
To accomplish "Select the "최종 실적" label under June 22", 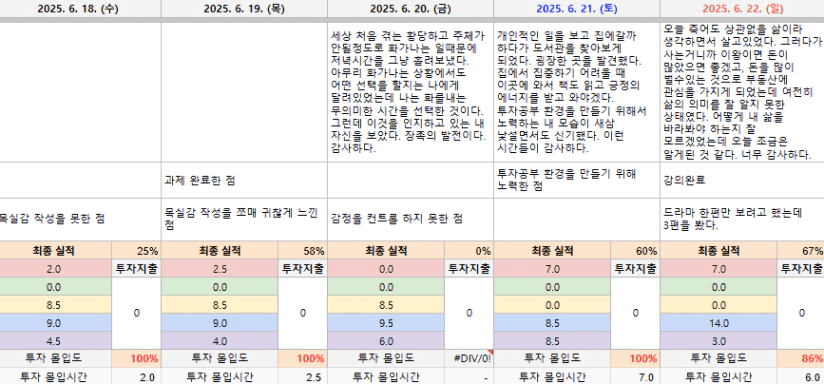I will [718, 251].
